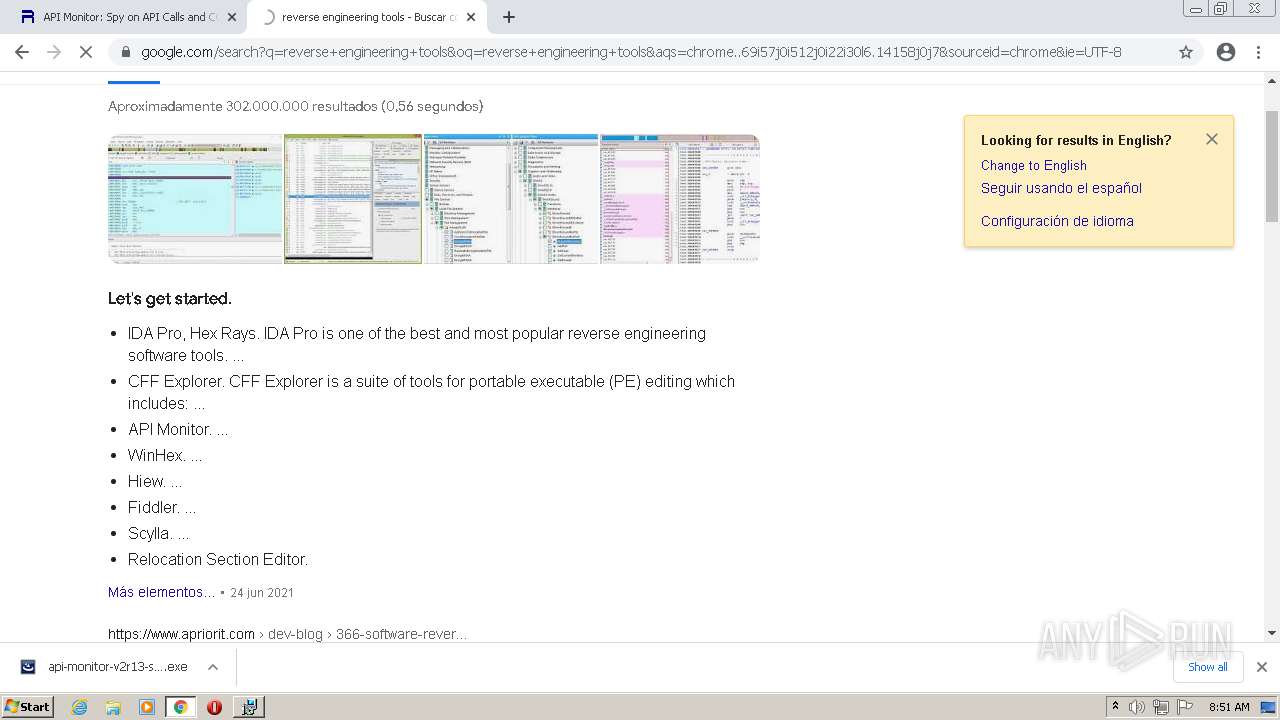1280x720 pixels.
Task: Open third tree-view screenshot thumbnail
Action: tap(511, 198)
